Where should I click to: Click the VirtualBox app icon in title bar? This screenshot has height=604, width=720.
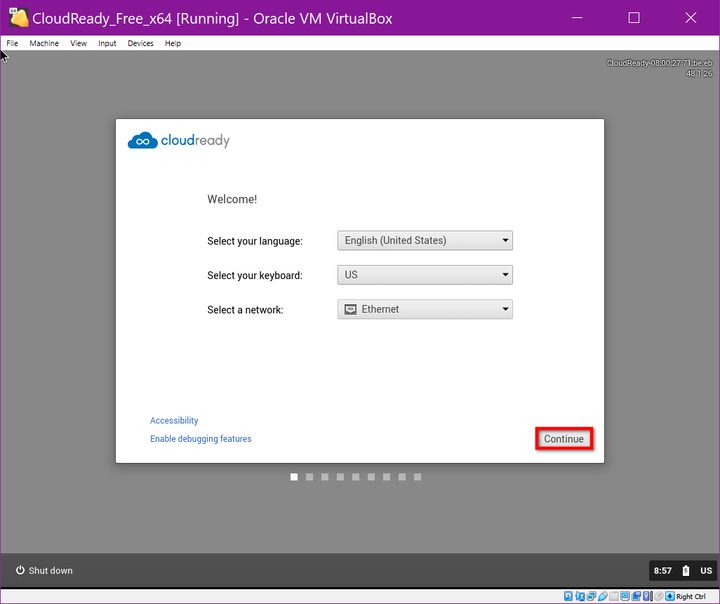click(x=18, y=17)
